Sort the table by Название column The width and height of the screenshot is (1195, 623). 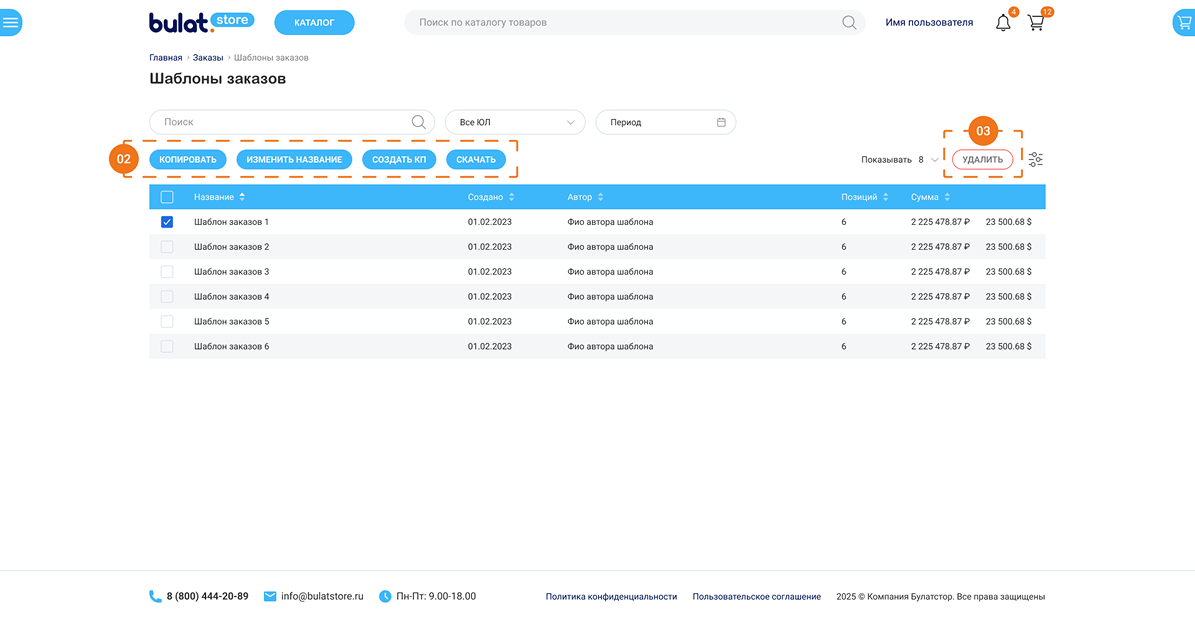pyautogui.click(x=242, y=197)
